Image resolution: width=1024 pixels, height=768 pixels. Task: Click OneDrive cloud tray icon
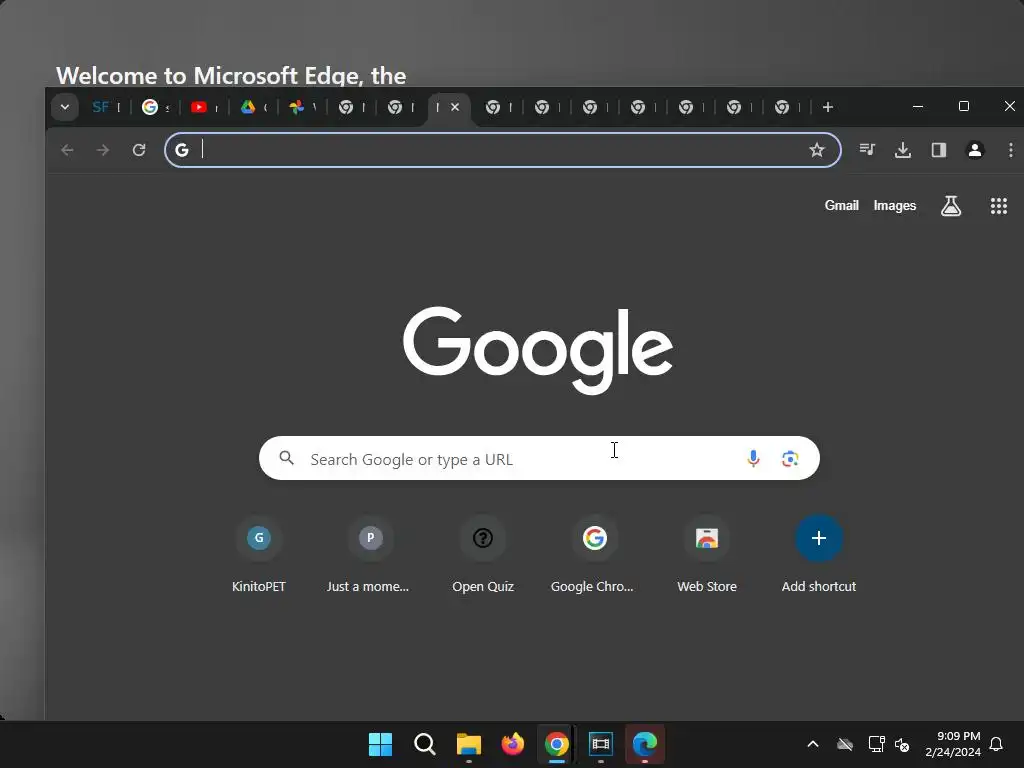click(x=845, y=744)
